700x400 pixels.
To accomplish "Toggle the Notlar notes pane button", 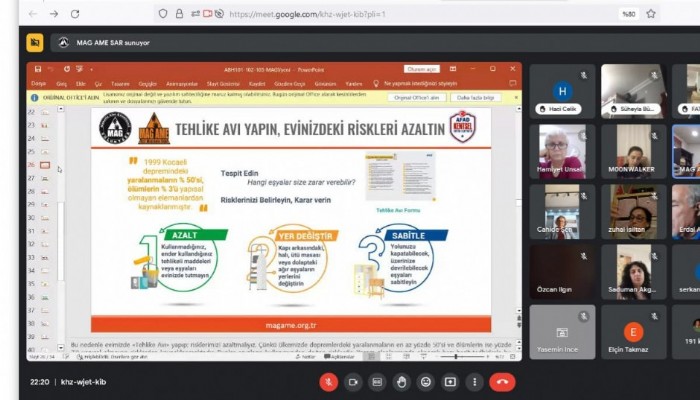I will pos(305,357).
